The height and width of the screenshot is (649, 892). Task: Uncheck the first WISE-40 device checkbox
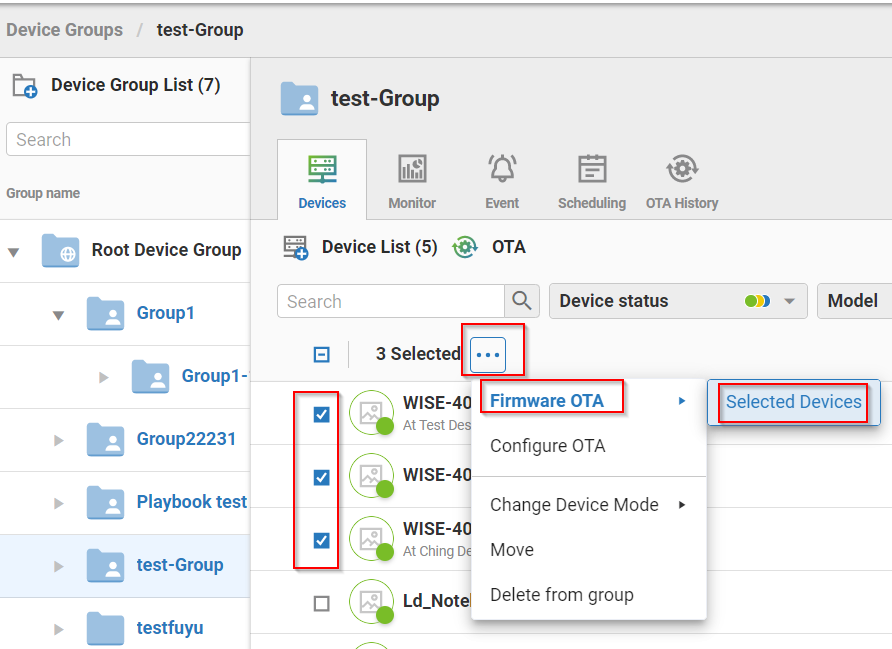click(321, 414)
